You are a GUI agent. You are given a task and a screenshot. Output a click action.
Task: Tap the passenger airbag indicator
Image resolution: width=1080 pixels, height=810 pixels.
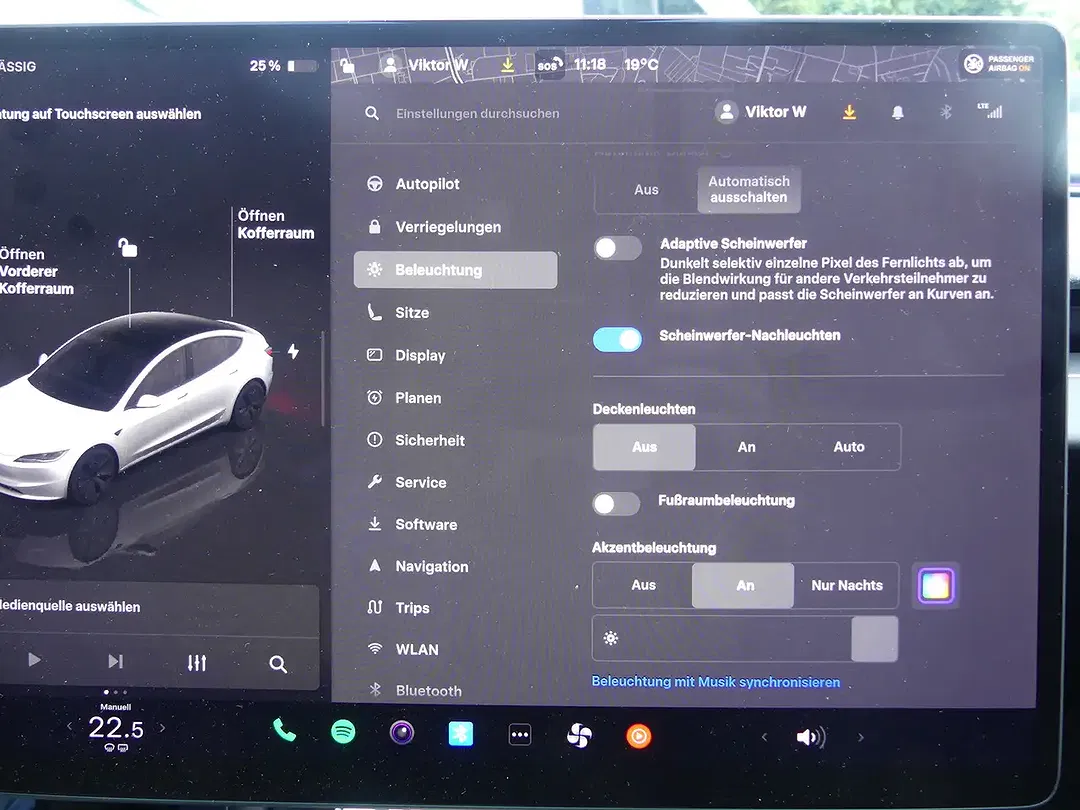(999, 64)
